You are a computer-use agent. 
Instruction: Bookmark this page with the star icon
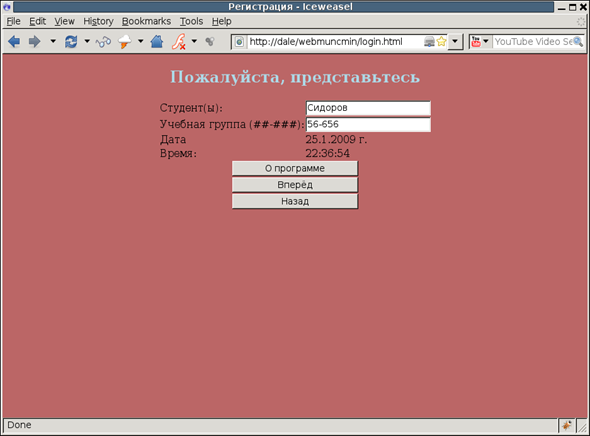coord(441,41)
